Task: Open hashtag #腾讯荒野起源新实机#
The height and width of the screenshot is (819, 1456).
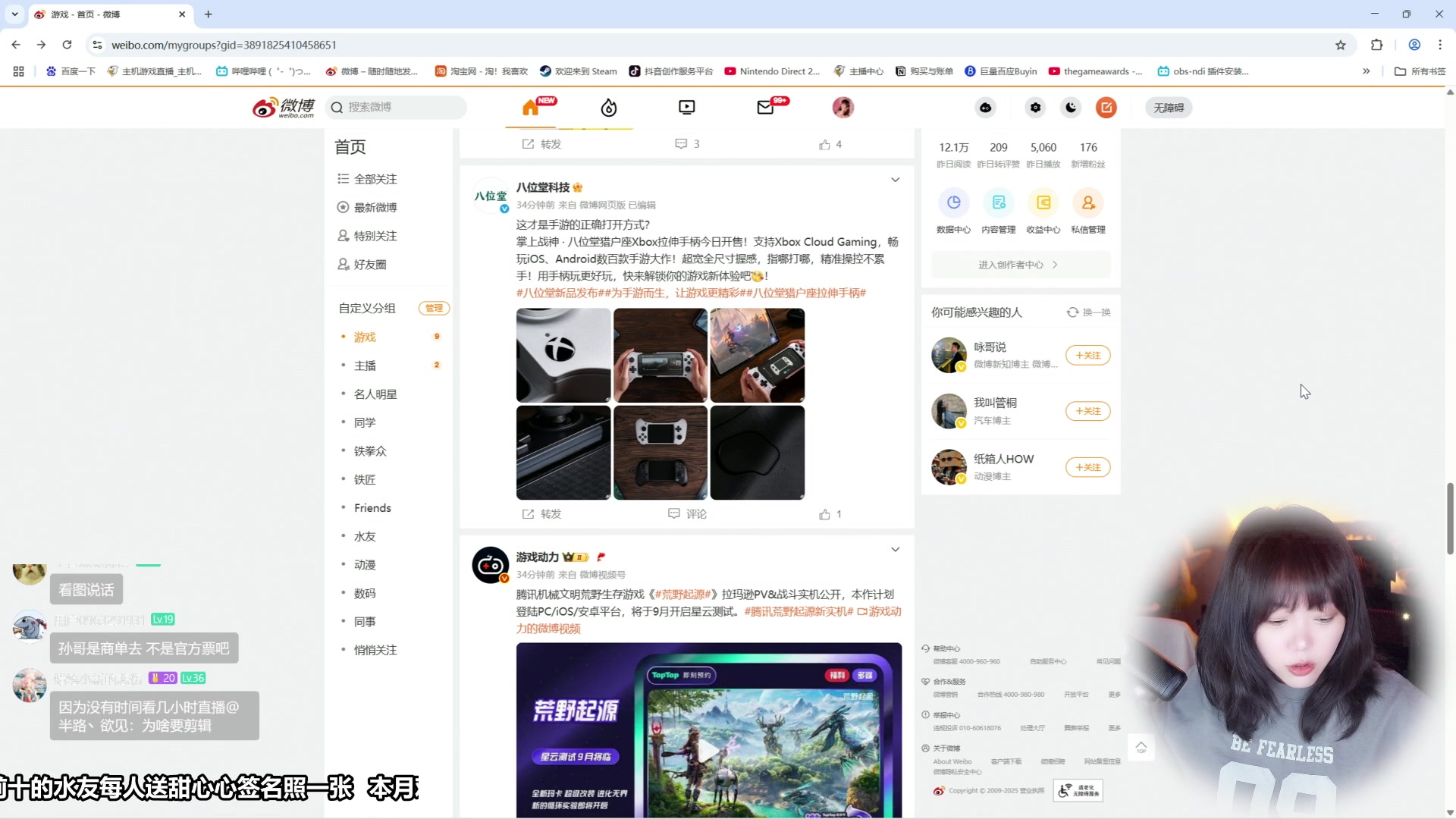Action: click(x=799, y=611)
